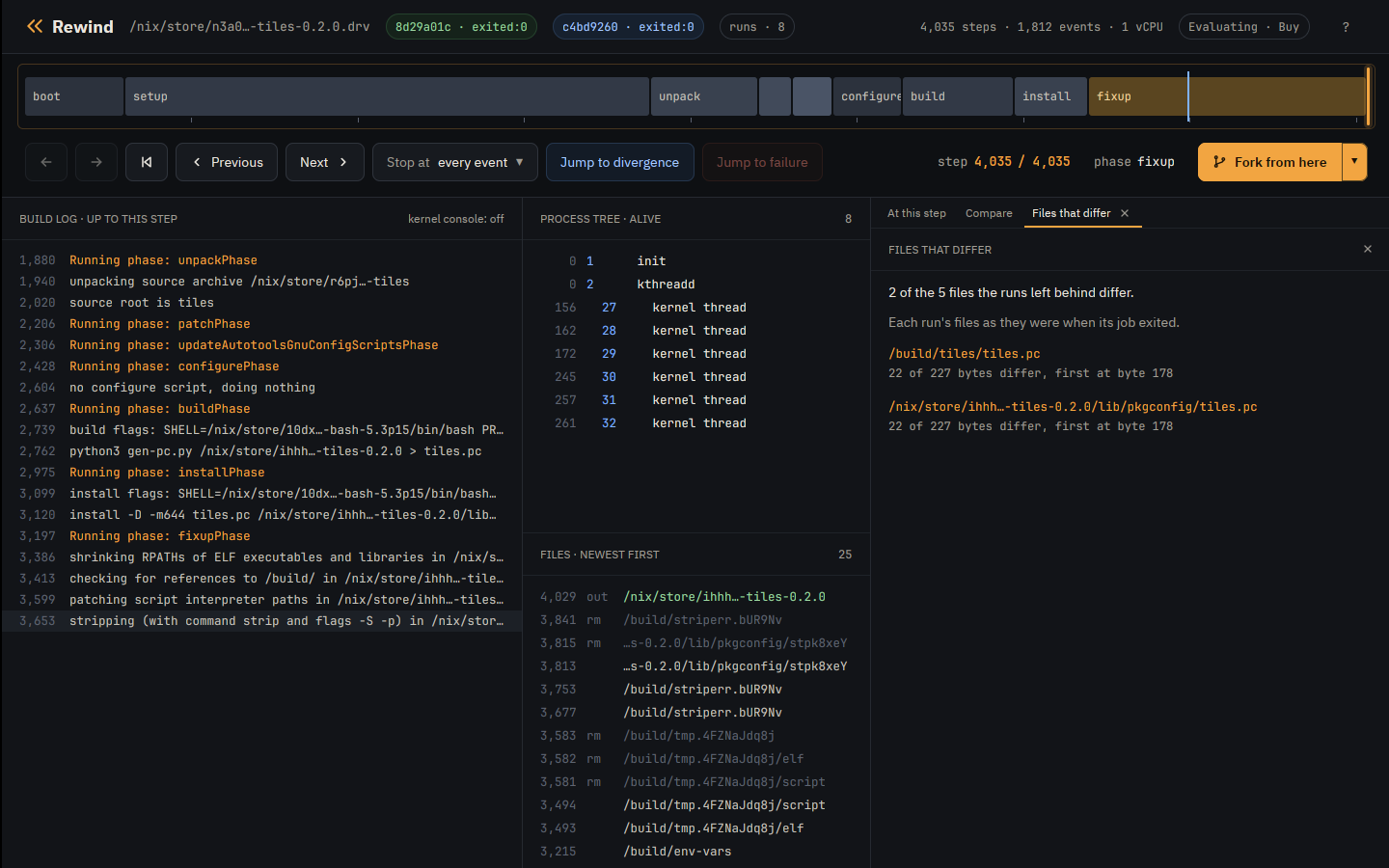Image resolution: width=1389 pixels, height=868 pixels.
Task: Click Jump to failure button
Action: pyautogui.click(x=762, y=162)
